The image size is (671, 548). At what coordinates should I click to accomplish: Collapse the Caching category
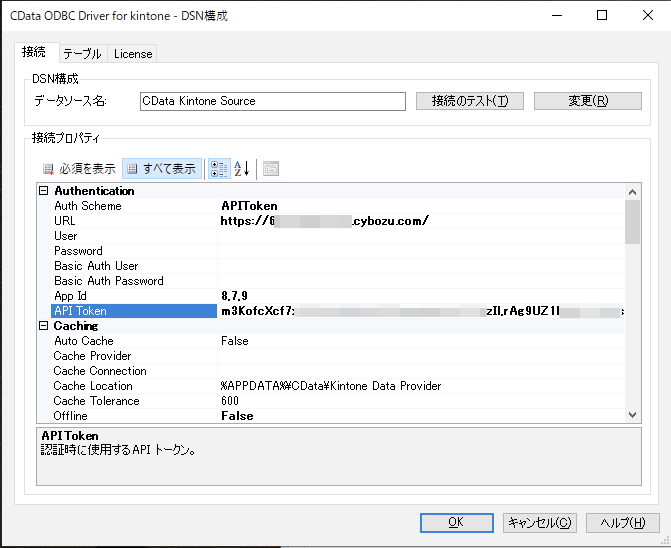click(x=44, y=326)
